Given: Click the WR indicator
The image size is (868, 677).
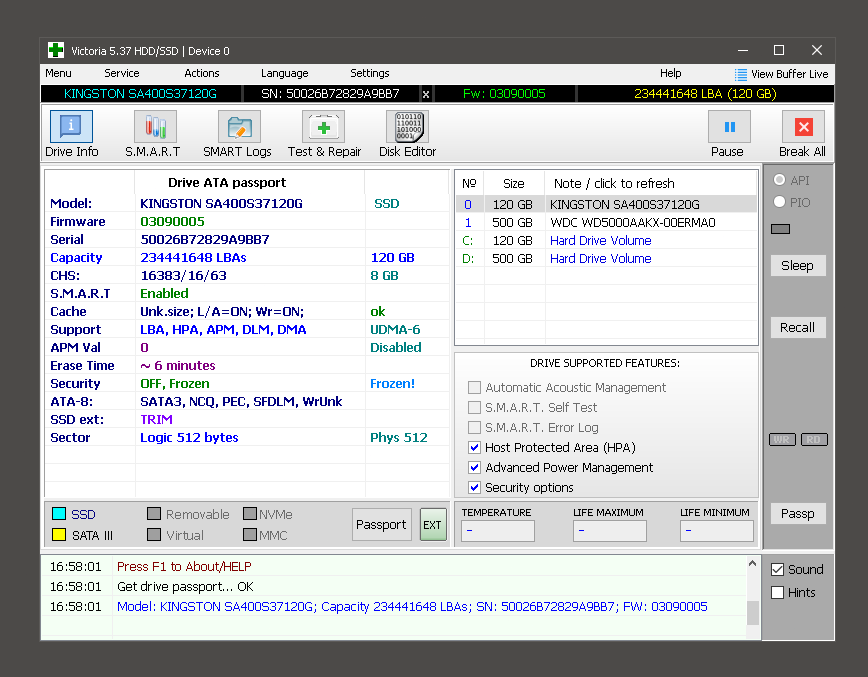Looking at the screenshot, I should click(782, 440).
